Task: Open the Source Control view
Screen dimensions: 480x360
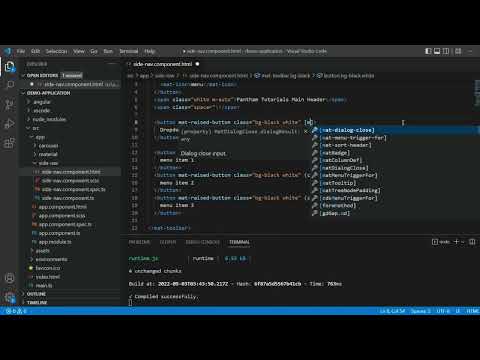Action: click(x=10, y=105)
